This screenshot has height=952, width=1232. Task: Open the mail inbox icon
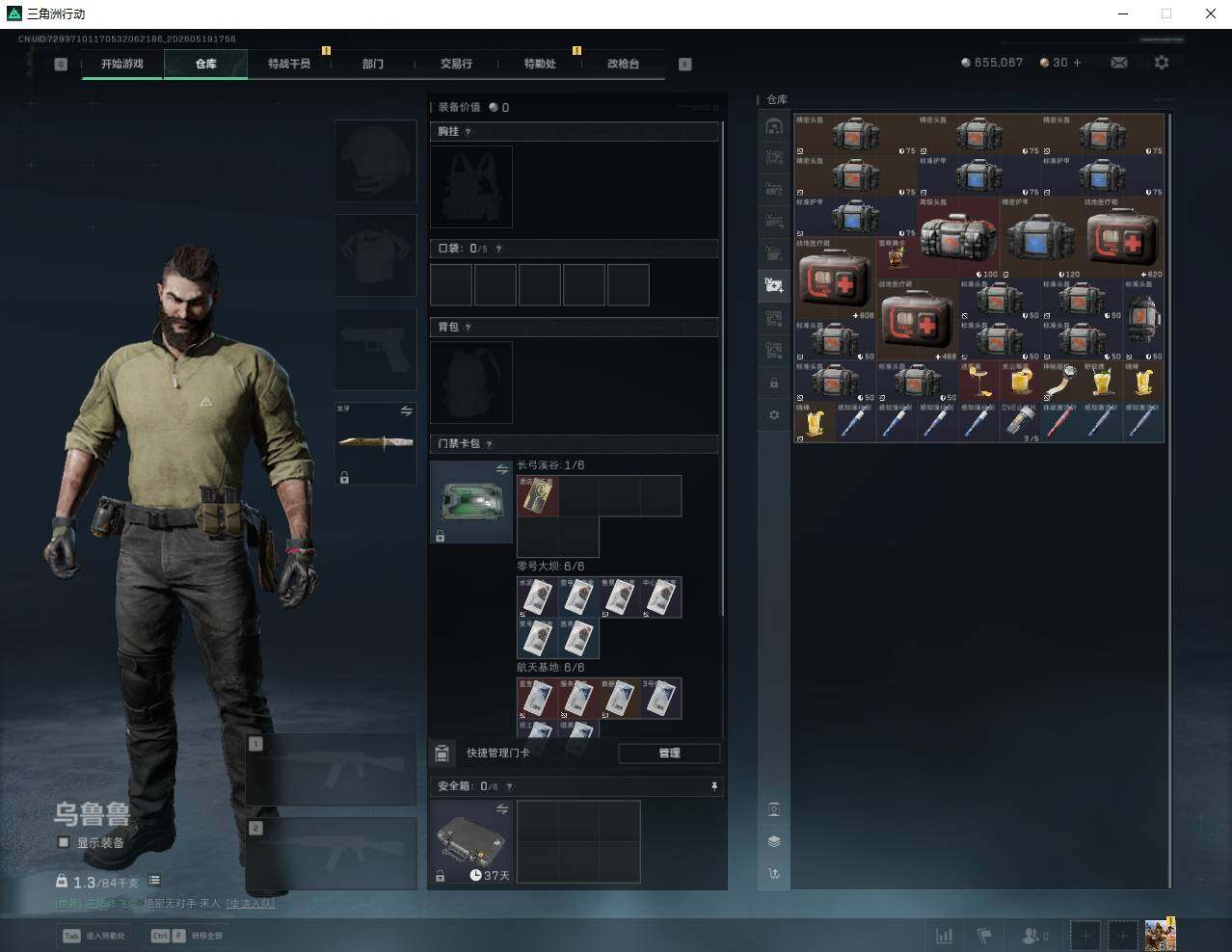(x=1119, y=63)
